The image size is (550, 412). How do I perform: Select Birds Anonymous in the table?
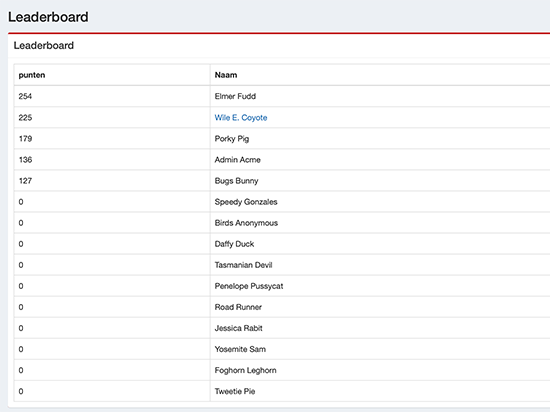(x=246, y=223)
